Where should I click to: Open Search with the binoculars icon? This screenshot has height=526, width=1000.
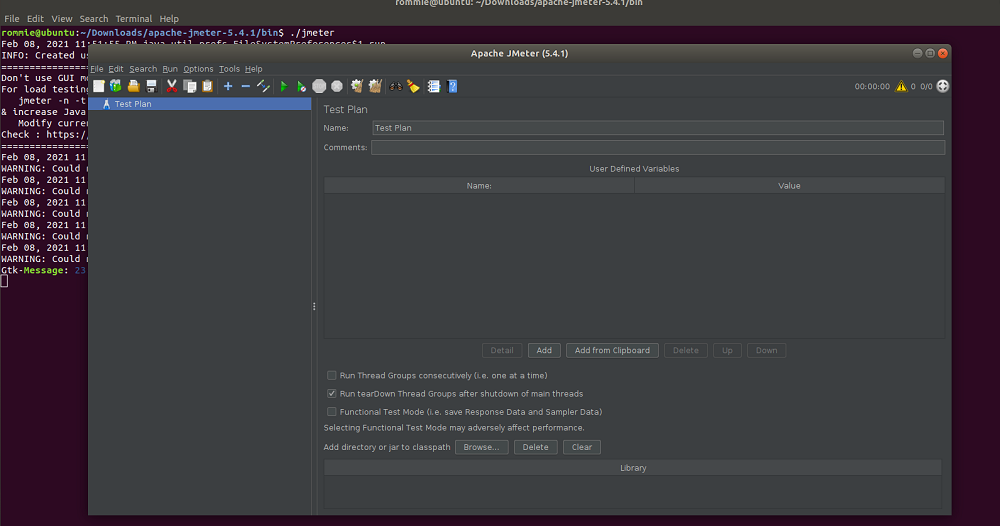[395, 86]
